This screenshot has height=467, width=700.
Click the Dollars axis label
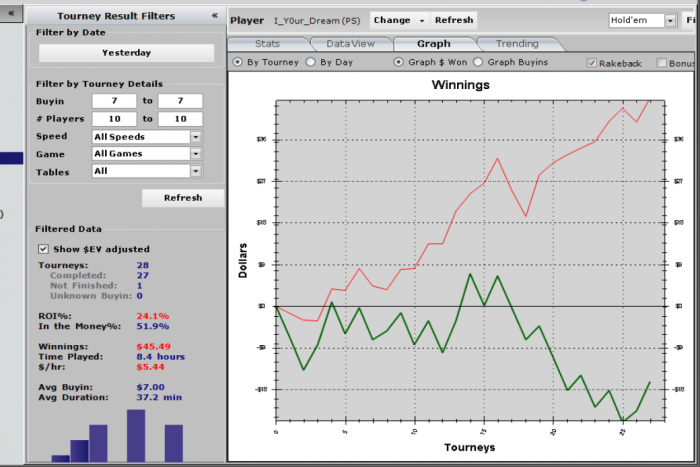click(243, 261)
